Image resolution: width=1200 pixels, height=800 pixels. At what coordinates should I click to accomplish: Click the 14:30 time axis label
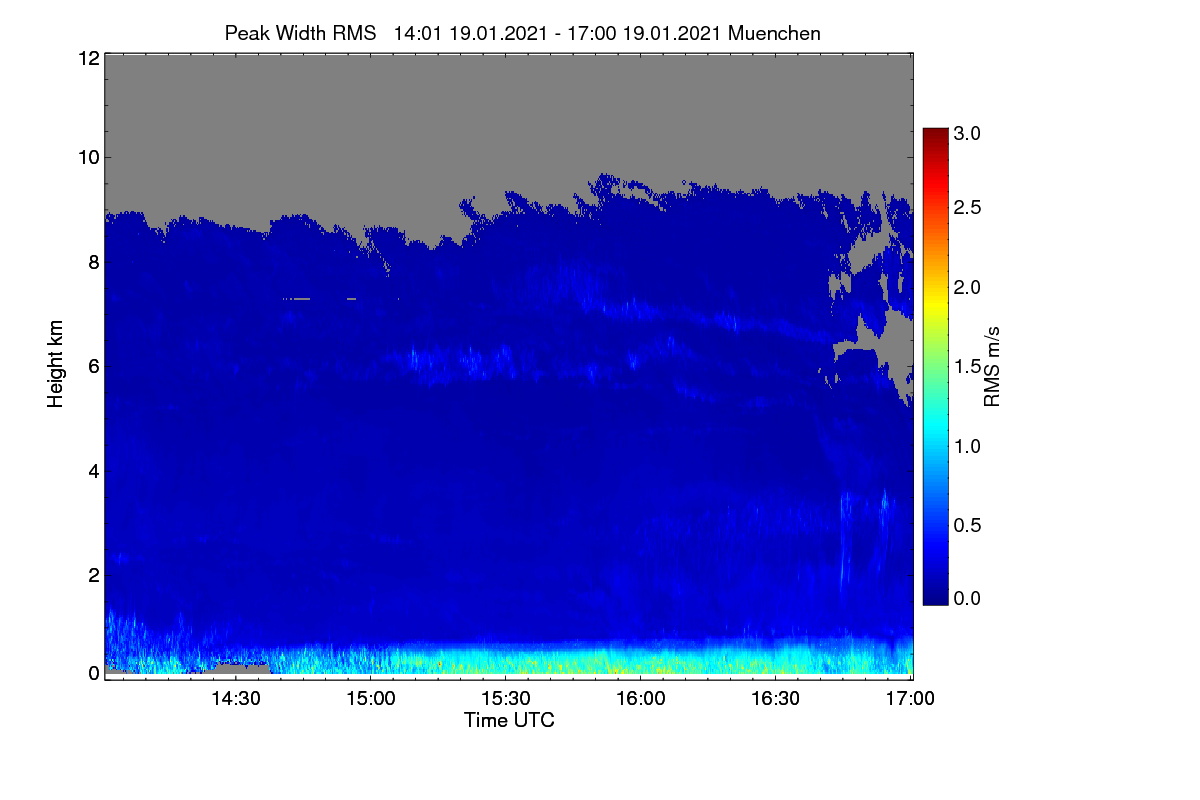click(x=236, y=698)
